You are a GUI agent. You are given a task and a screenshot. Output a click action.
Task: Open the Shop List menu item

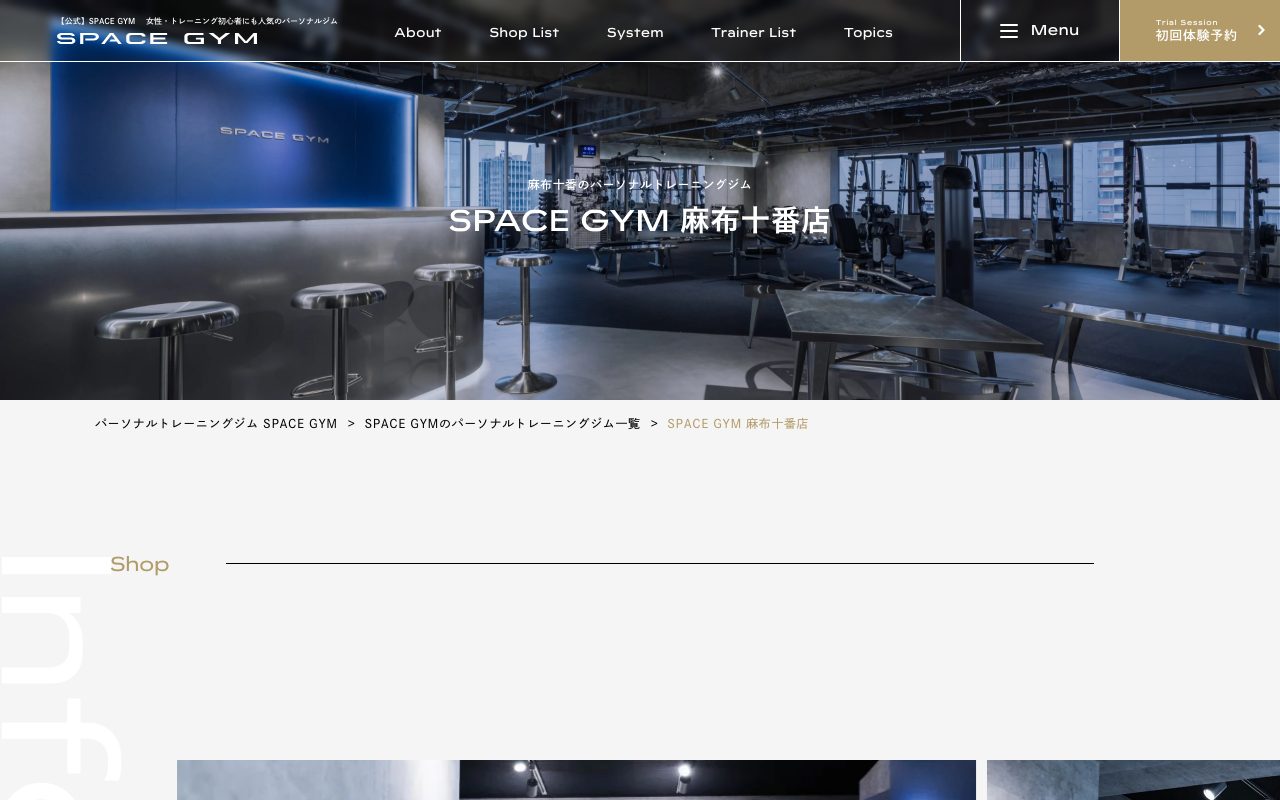tap(524, 32)
